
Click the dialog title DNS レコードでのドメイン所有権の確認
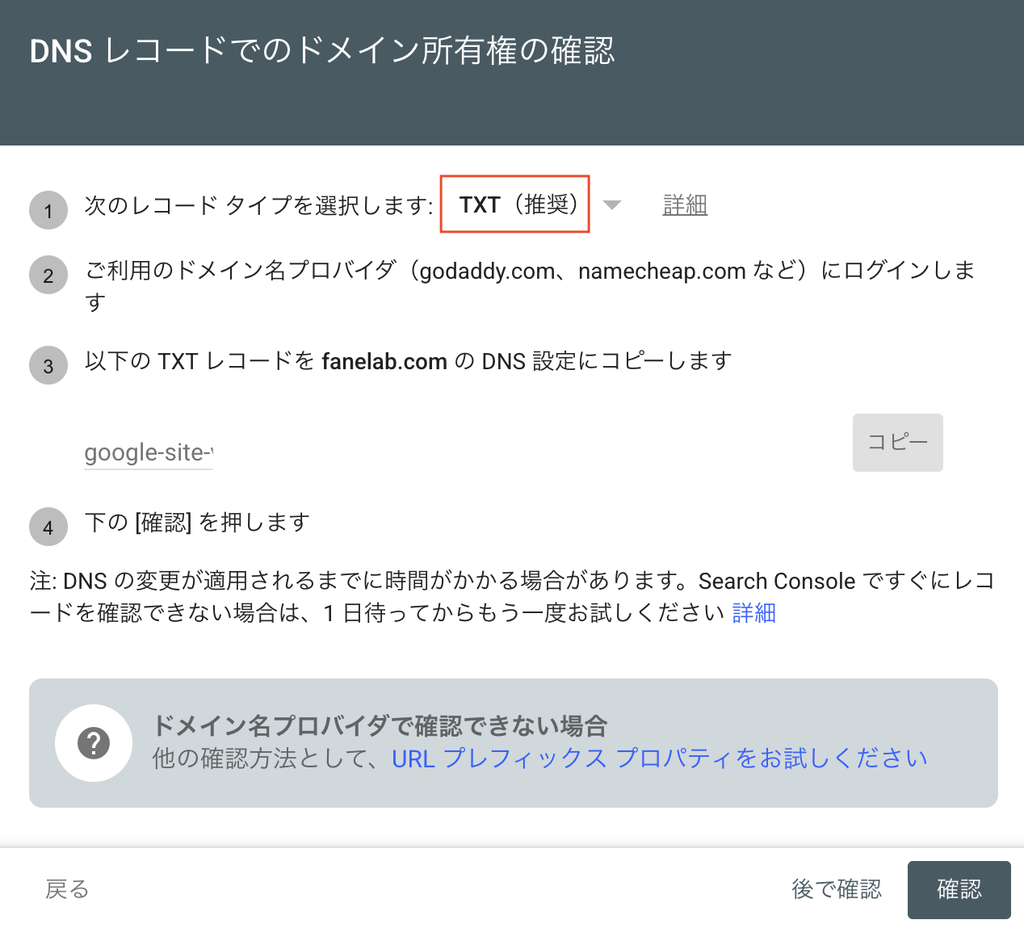tap(322, 50)
